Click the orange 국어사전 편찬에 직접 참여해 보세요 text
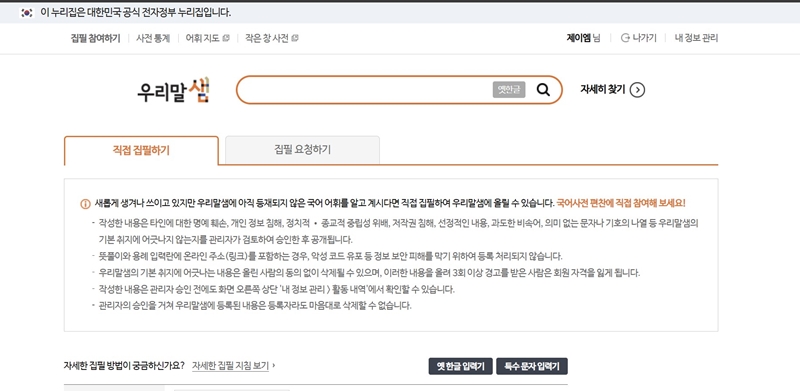 621,203
